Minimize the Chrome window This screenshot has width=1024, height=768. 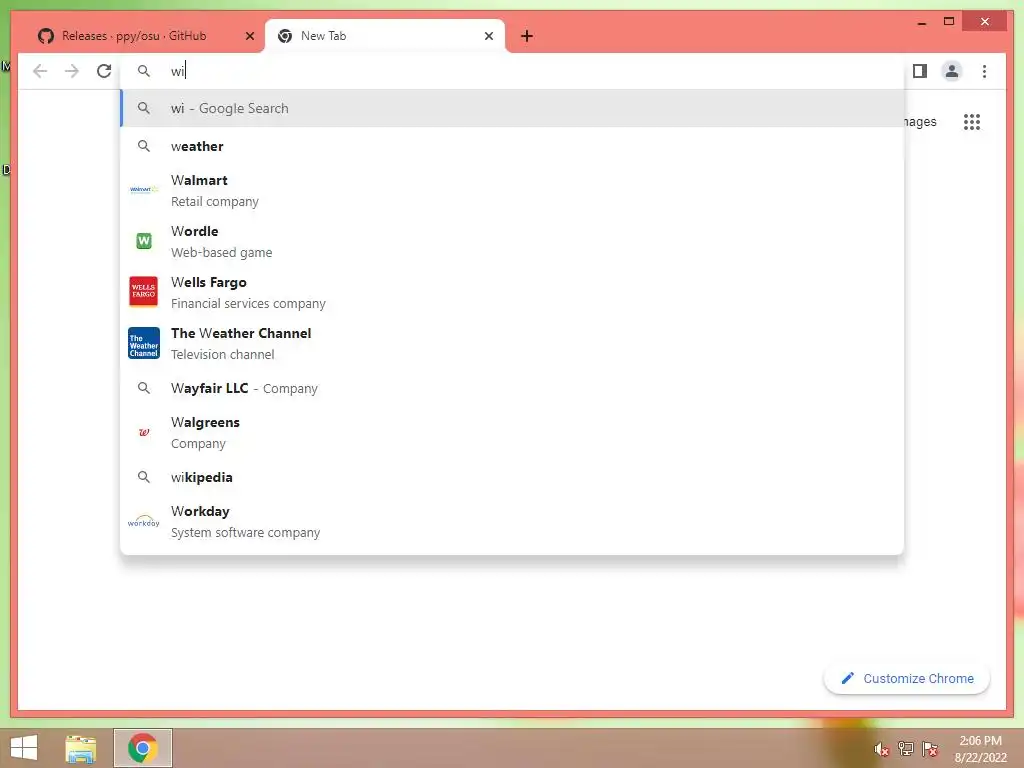tap(921, 22)
